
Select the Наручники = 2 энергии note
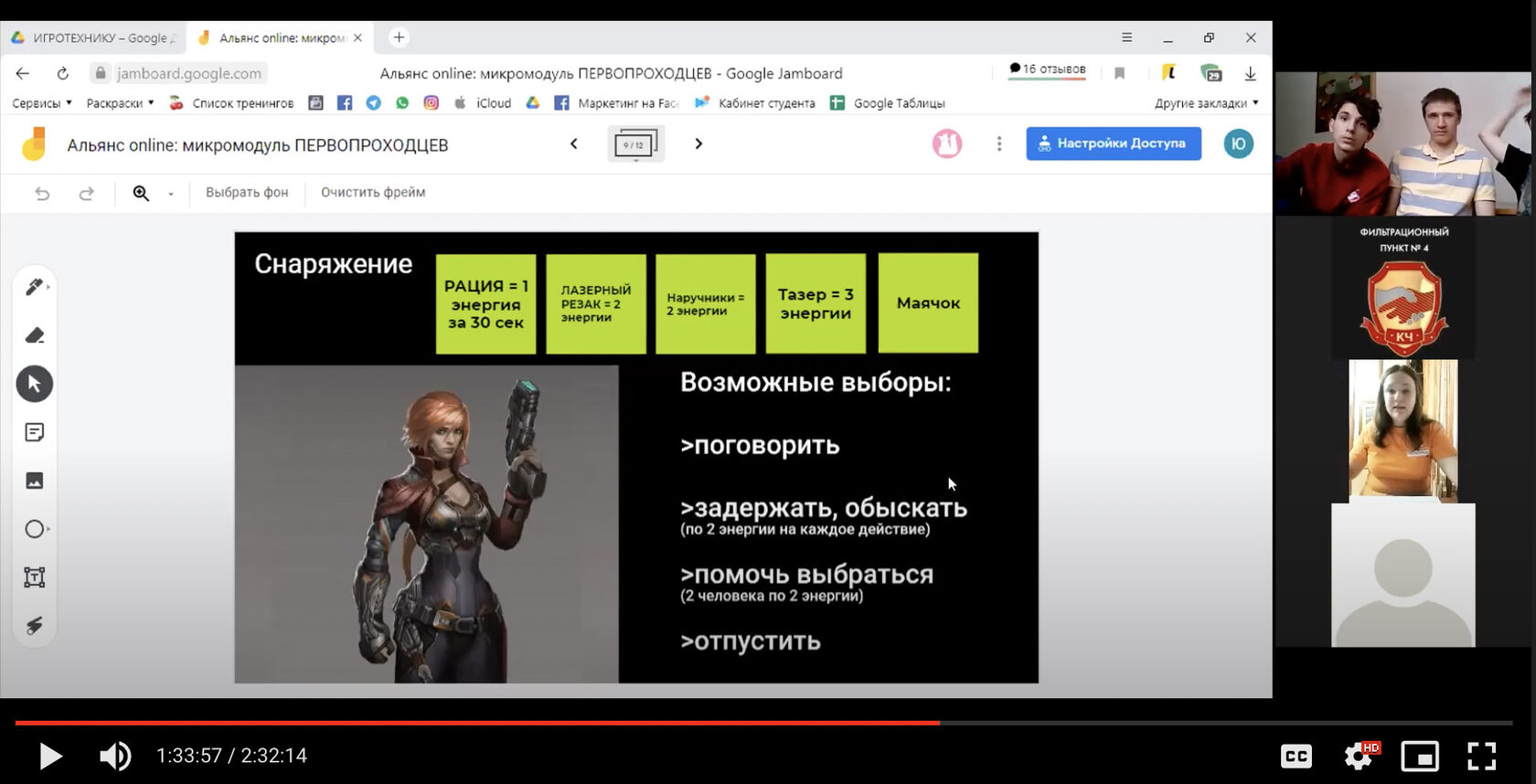[706, 303]
